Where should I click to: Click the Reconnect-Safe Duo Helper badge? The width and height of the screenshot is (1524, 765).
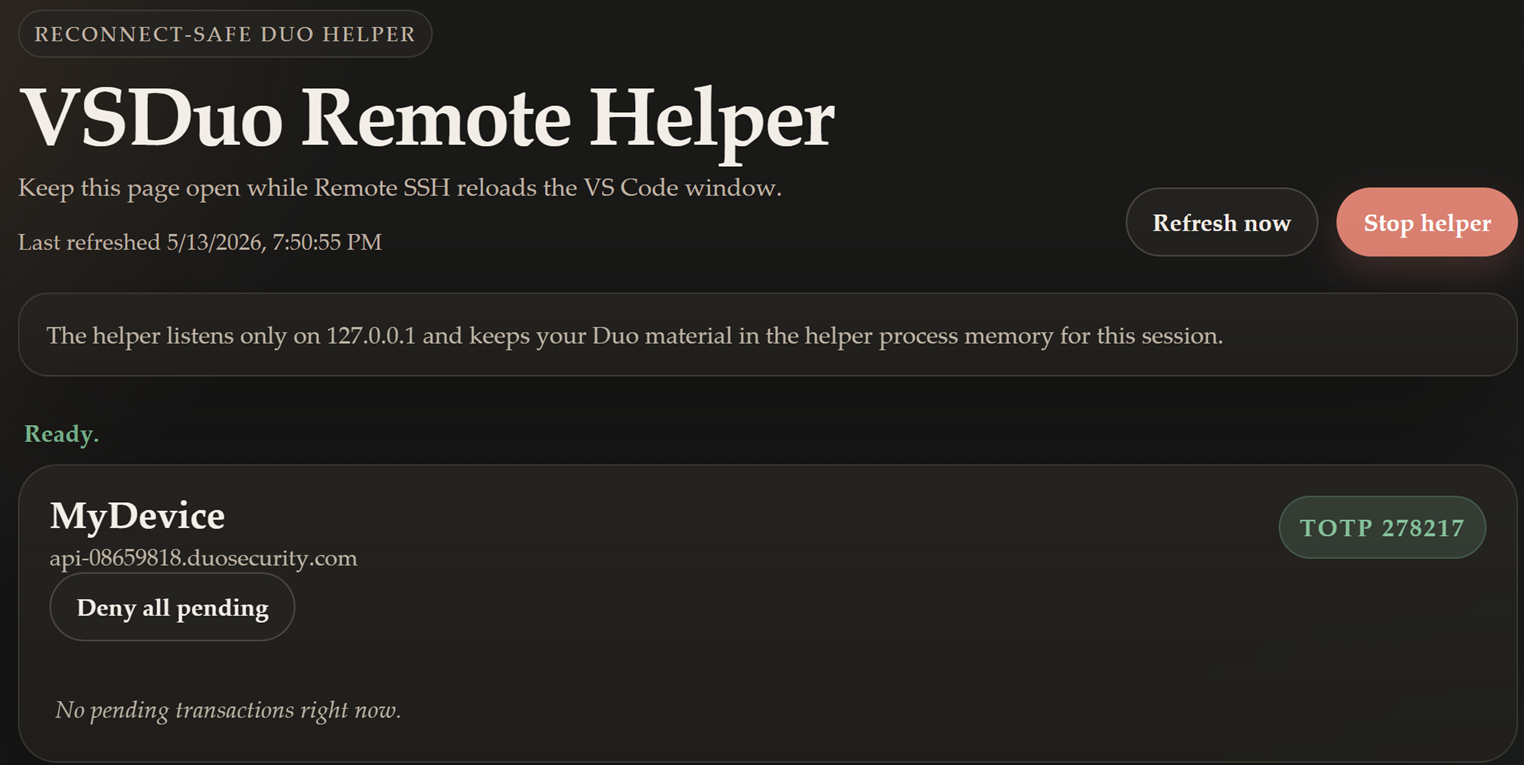click(225, 34)
